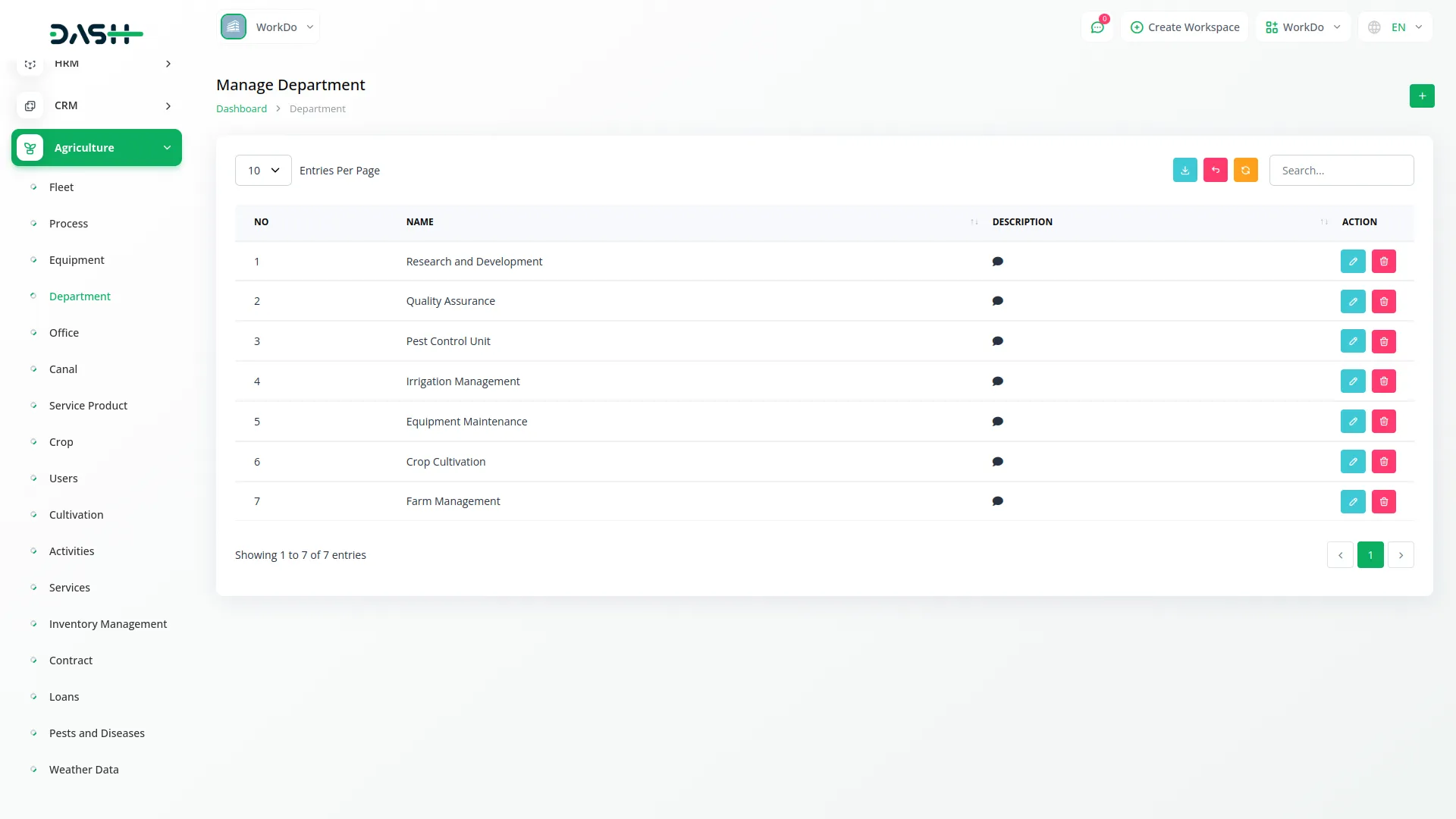1456x819 pixels.
Task: Open the chat messages notification icon
Action: pos(1097,27)
